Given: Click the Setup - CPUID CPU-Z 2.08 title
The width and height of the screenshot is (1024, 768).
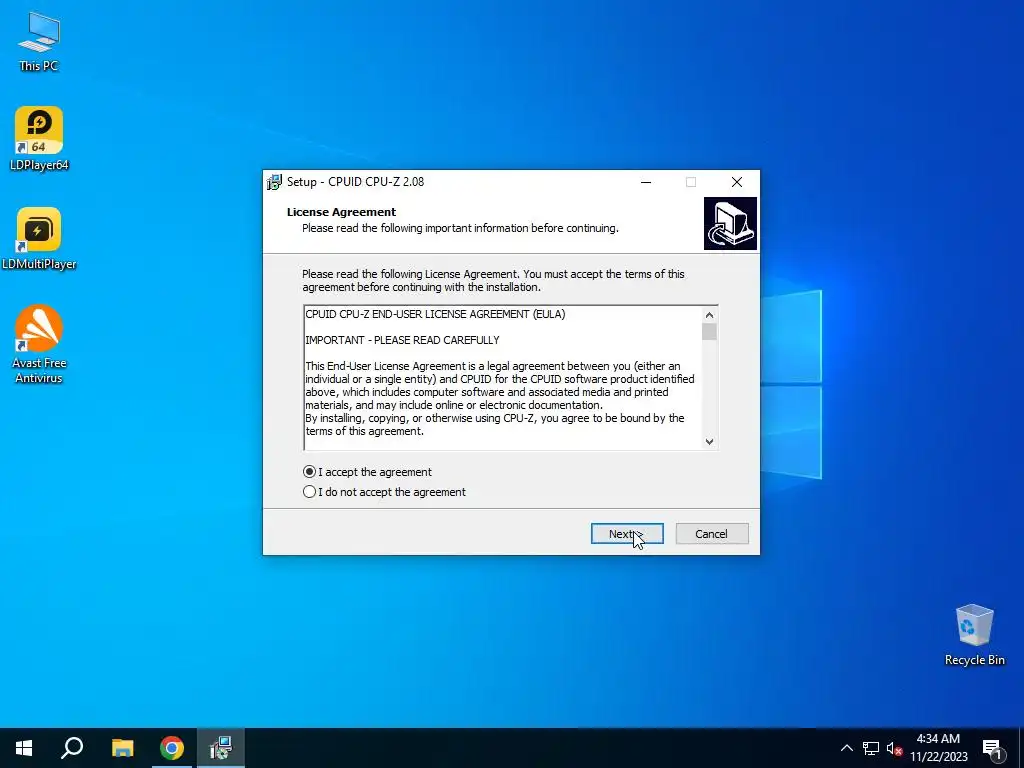Looking at the screenshot, I should (x=355, y=182).
